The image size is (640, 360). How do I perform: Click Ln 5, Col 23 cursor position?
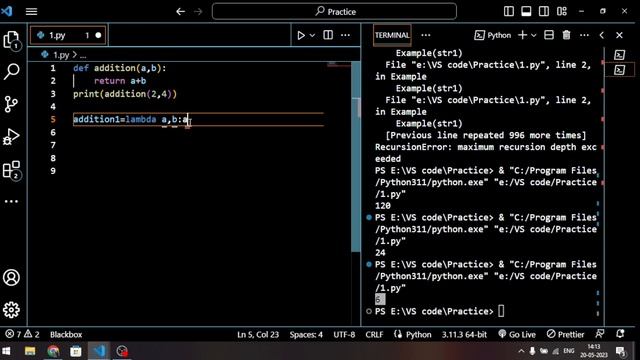[x=258, y=334]
